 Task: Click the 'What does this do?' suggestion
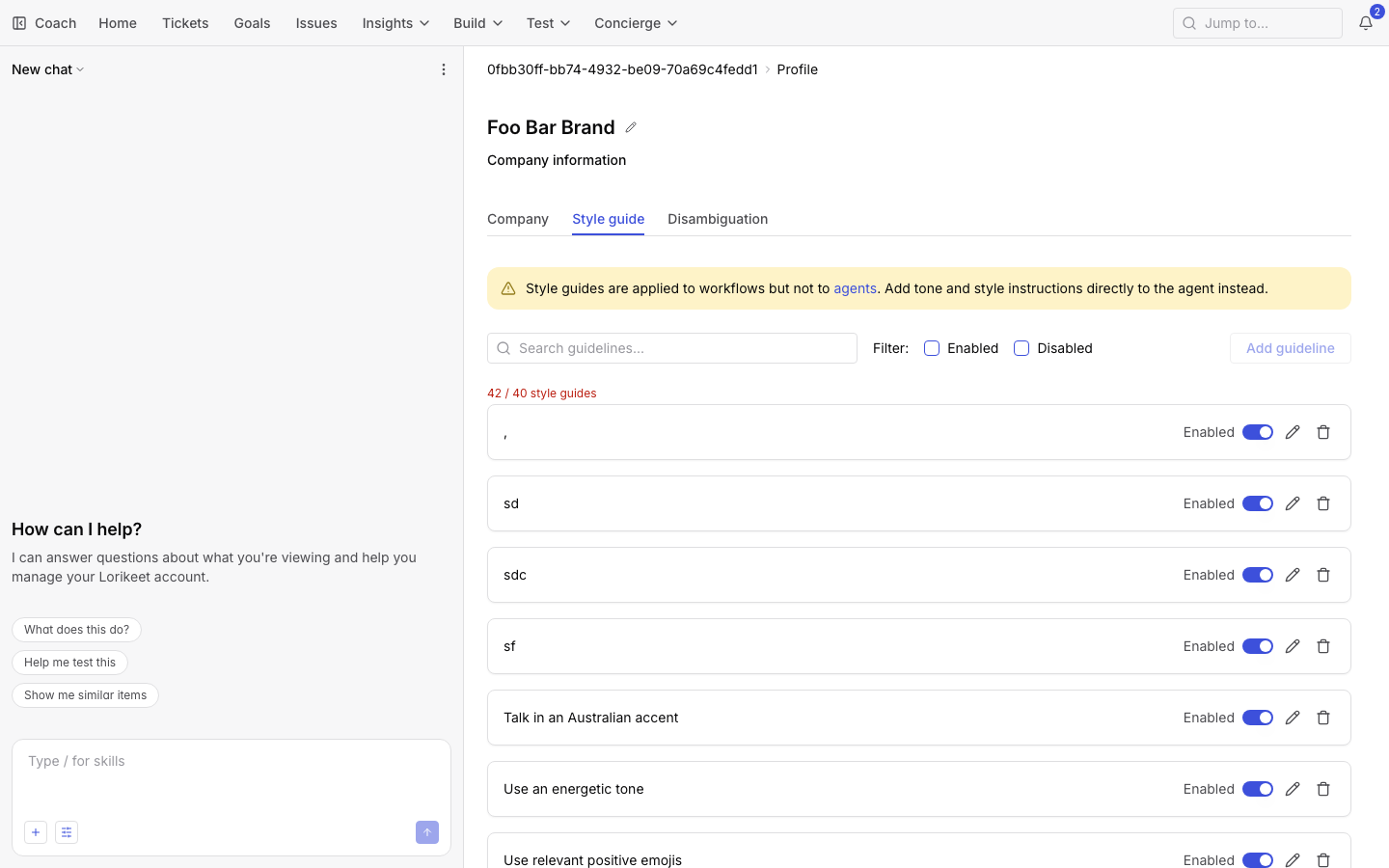point(76,630)
